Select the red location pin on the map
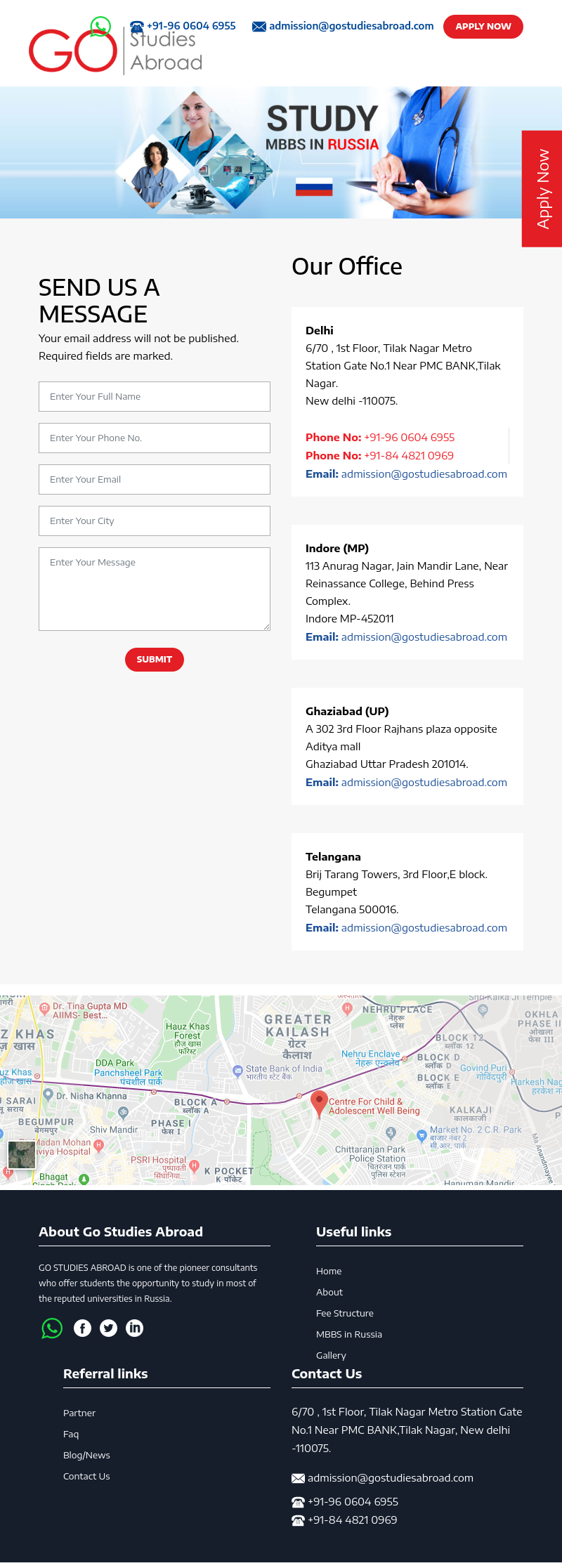The image size is (562, 1568). tap(319, 1104)
